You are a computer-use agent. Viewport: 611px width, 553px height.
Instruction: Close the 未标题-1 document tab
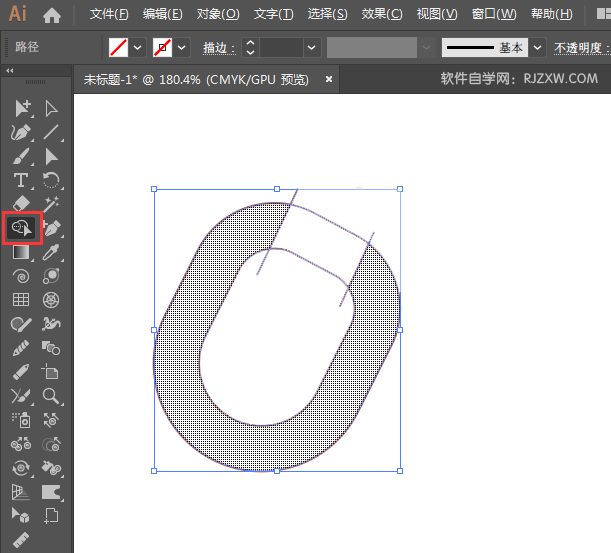(x=329, y=79)
